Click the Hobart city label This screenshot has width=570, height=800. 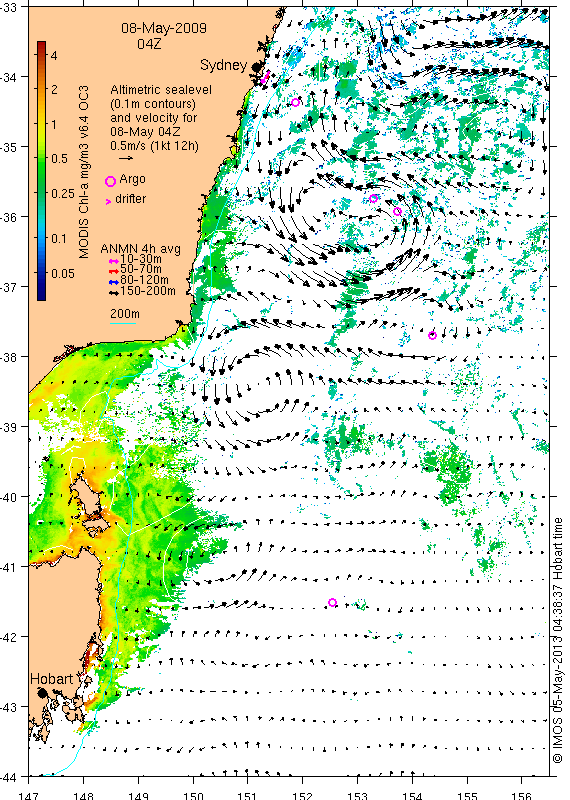pos(52,679)
